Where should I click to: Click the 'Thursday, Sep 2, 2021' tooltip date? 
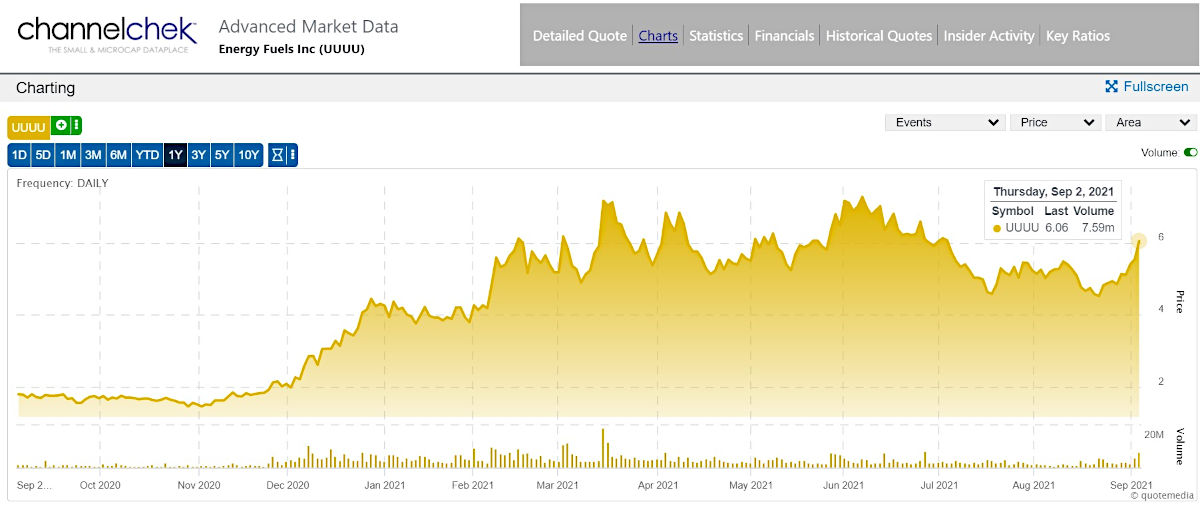tap(1054, 192)
